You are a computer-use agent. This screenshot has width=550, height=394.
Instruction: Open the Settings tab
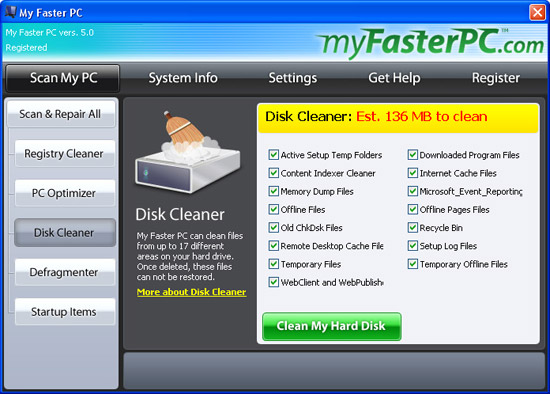point(293,78)
